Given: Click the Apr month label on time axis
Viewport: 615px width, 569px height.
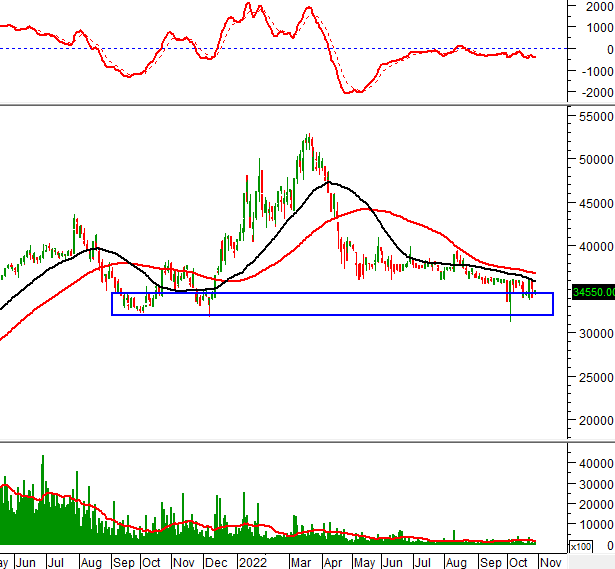Looking at the screenshot, I should 333,562.
